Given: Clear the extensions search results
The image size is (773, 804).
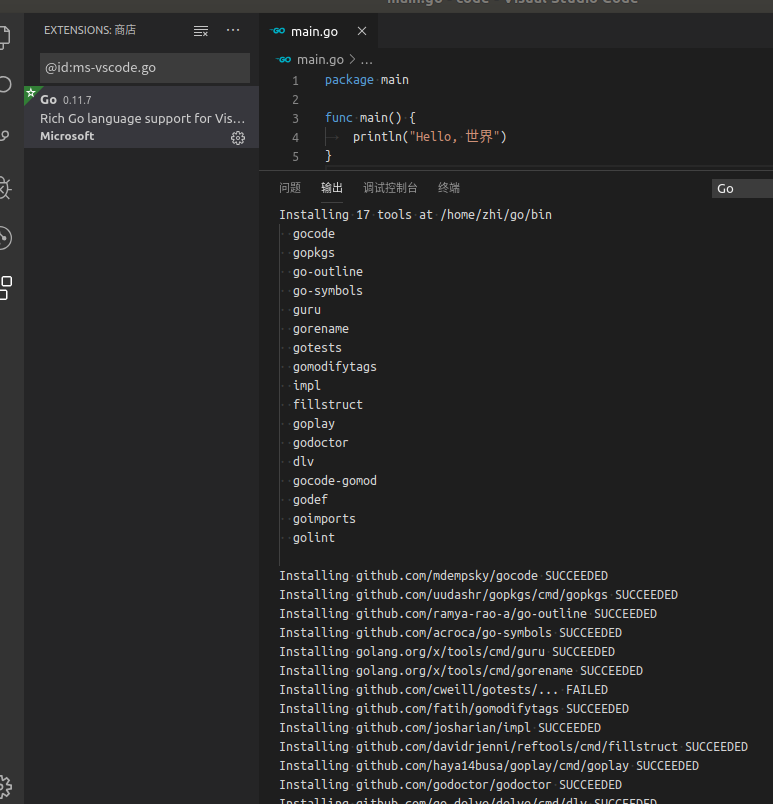Looking at the screenshot, I should 200,31.
